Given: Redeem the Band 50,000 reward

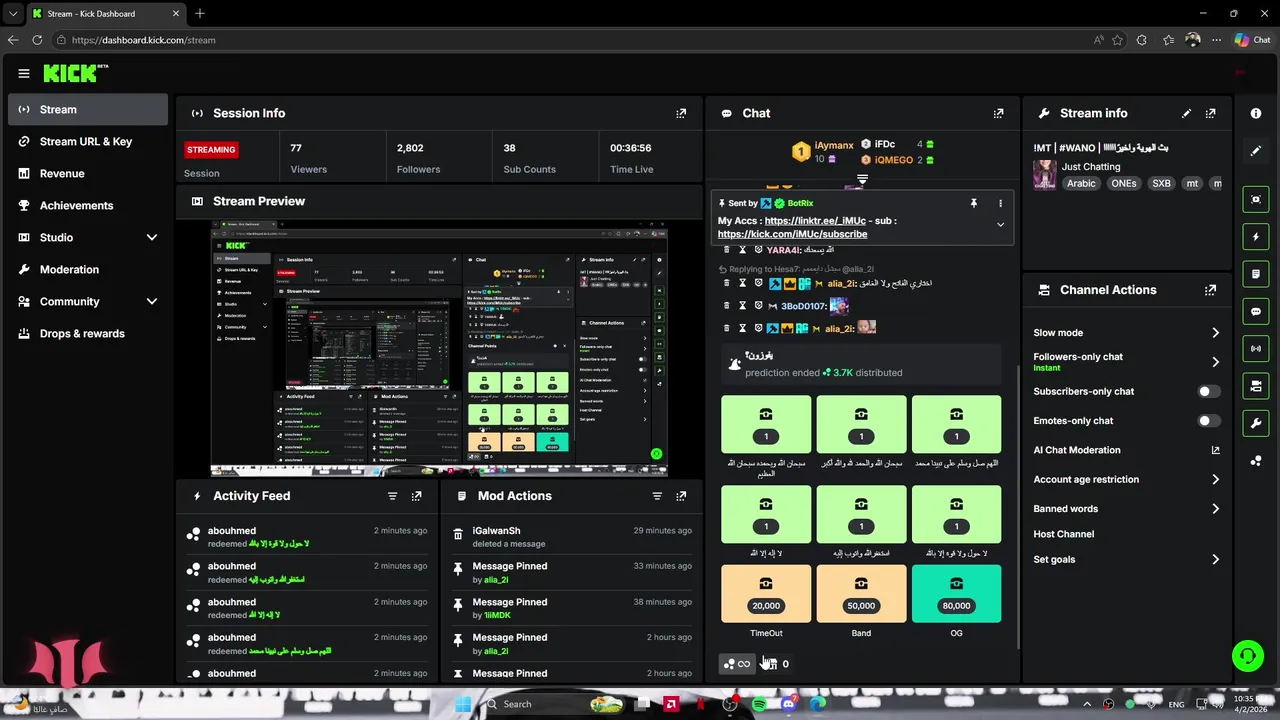Looking at the screenshot, I should coord(861,594).
